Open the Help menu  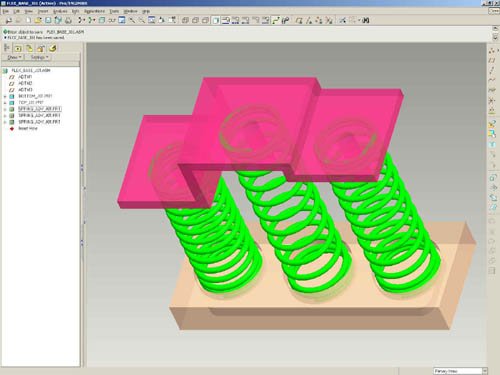coord(146,11)
